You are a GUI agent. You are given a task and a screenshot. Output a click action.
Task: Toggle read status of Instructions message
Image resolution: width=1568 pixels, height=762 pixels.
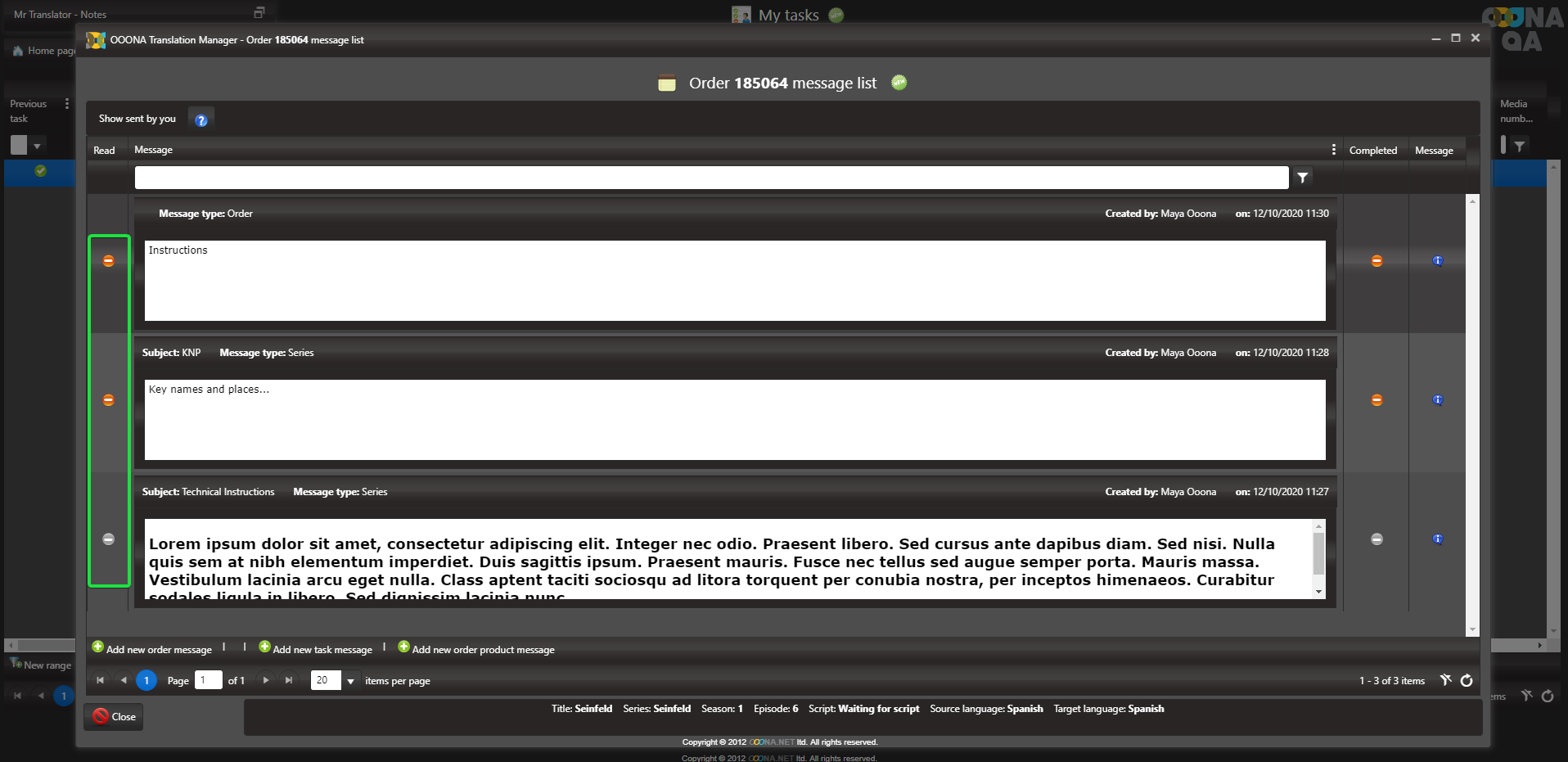109,261
